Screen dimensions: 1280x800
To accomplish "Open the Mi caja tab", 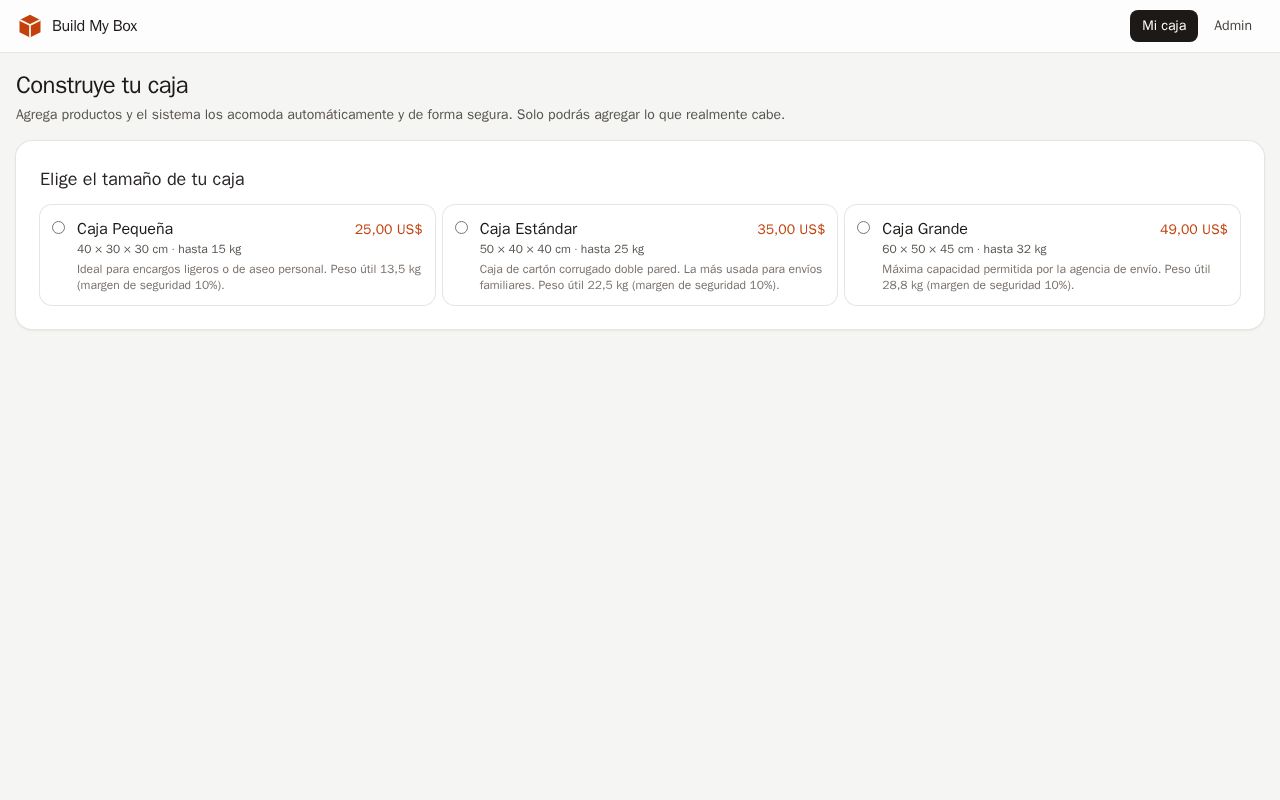I will 1164,26.
